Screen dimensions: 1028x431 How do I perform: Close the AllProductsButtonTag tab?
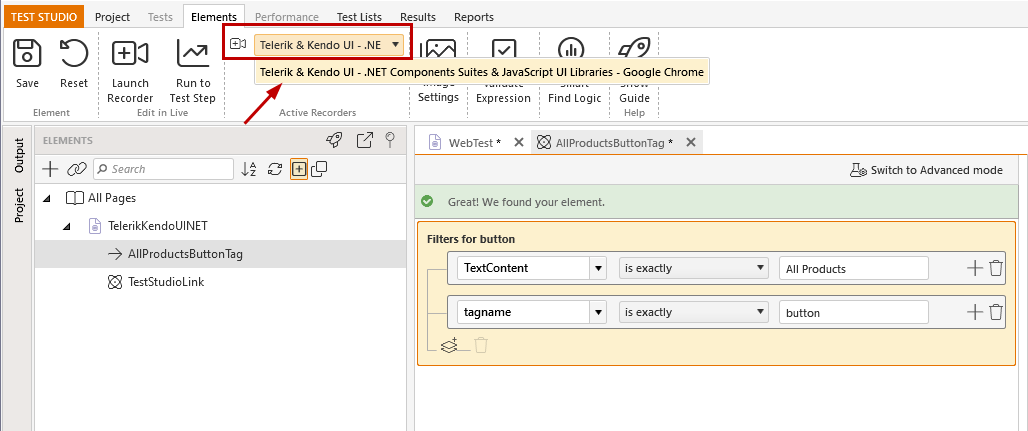690,142
